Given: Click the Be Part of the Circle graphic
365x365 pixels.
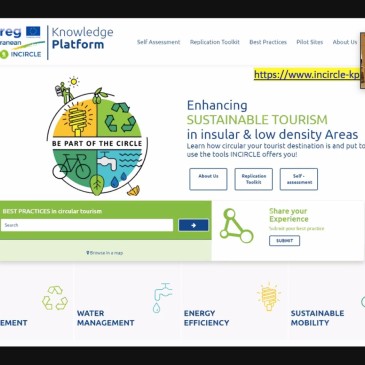Looking at the screenshot, I should tap(97, 137).
